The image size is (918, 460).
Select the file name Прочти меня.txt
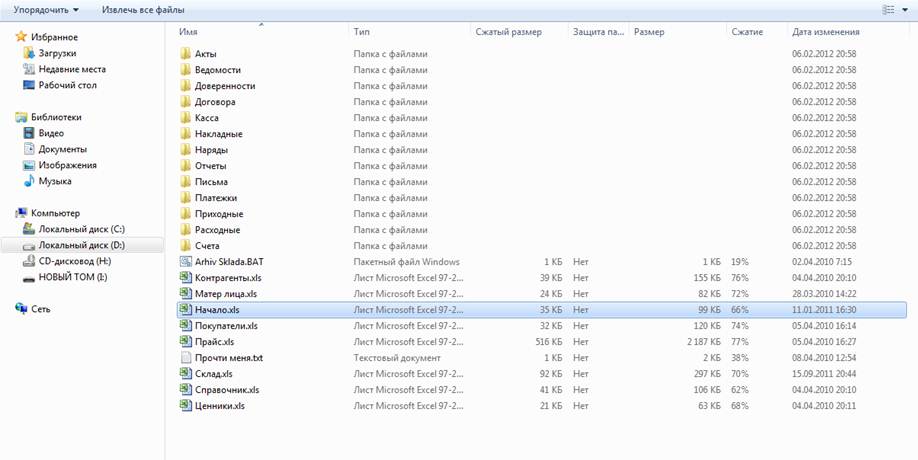(229, 358)
